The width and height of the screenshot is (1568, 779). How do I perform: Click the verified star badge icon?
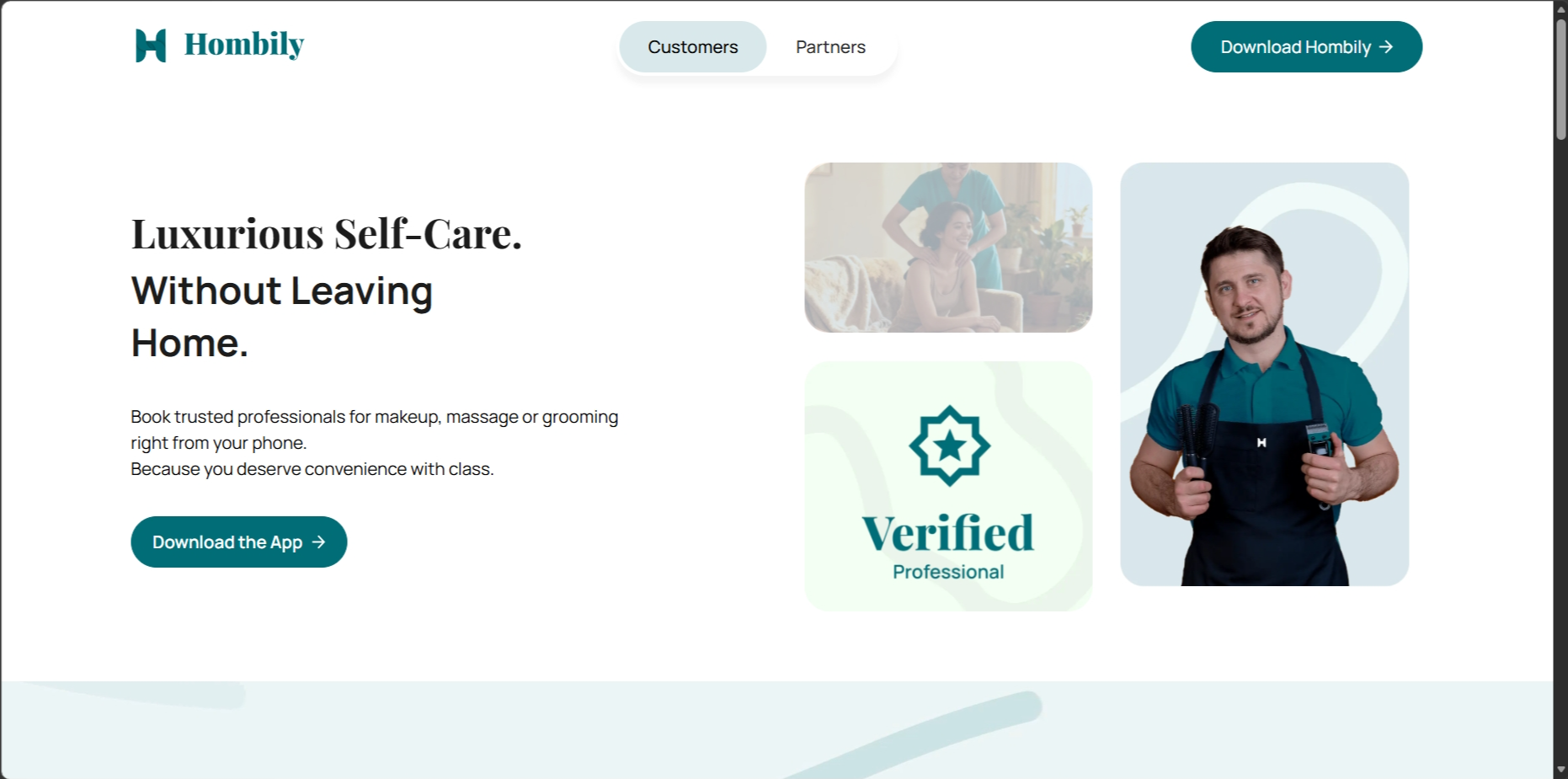pos(949,446)
